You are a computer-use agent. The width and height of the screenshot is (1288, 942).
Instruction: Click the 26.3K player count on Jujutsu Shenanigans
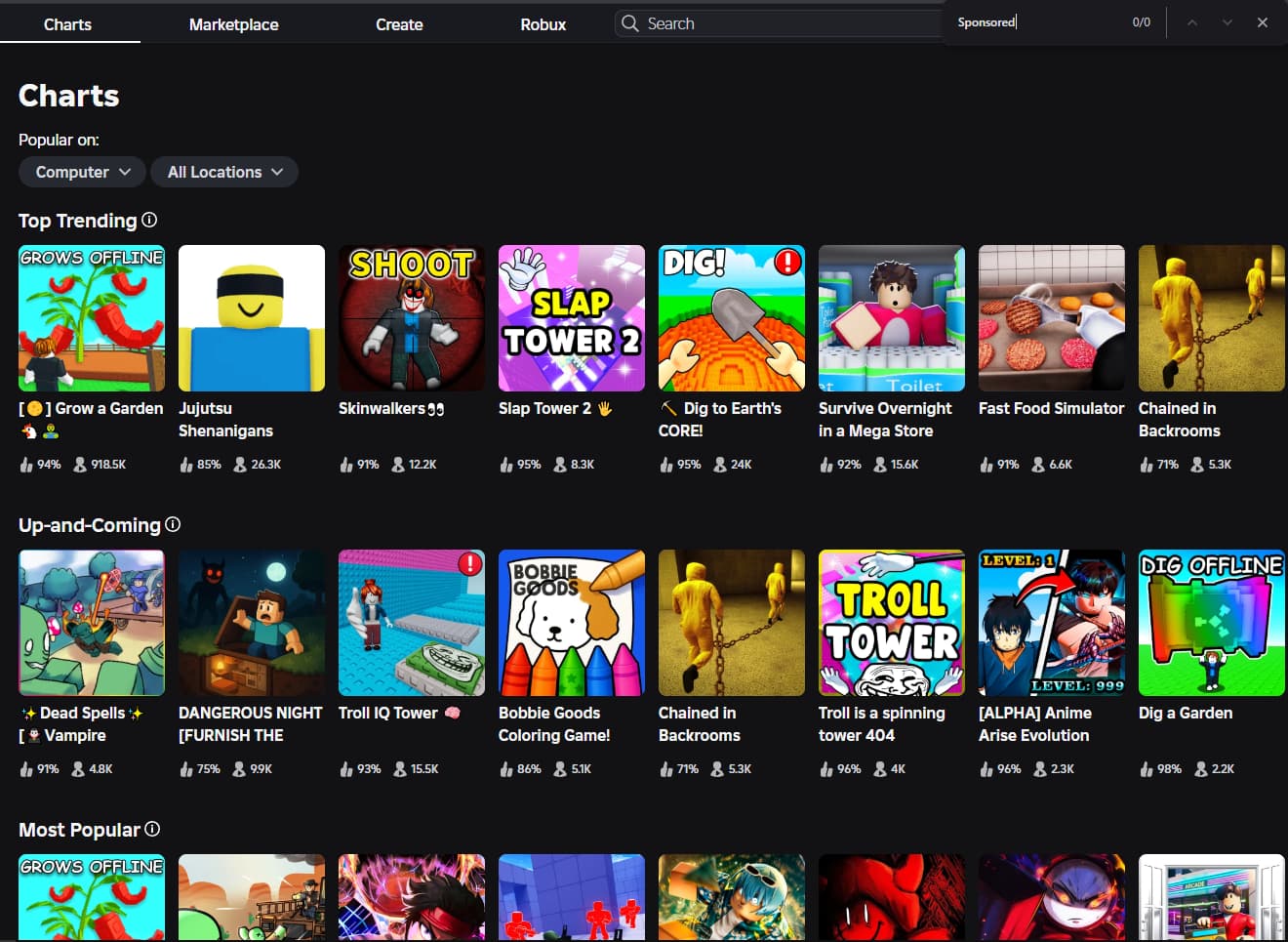257,465
